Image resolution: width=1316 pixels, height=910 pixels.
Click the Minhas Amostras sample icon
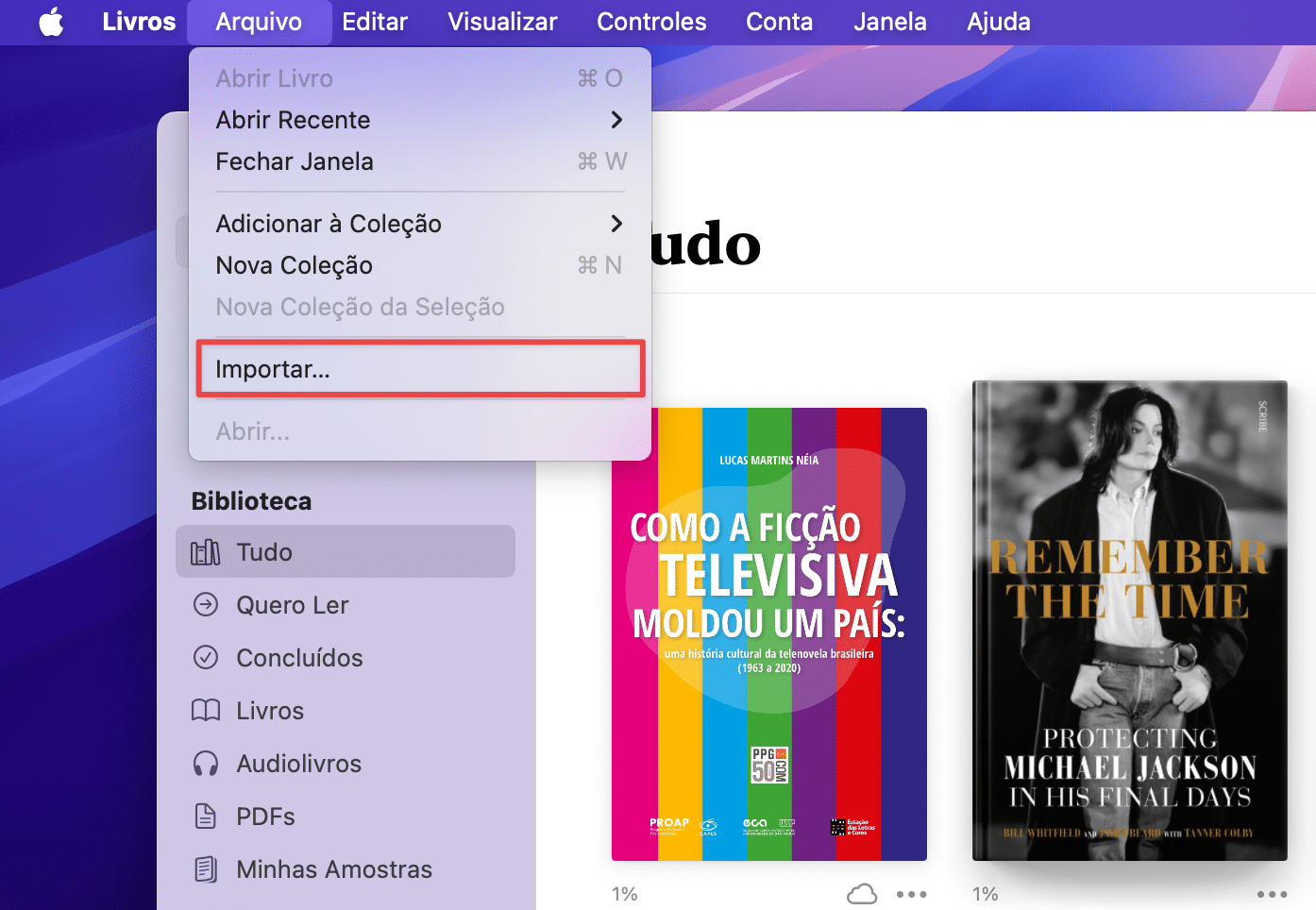click(x=205, y=868)
